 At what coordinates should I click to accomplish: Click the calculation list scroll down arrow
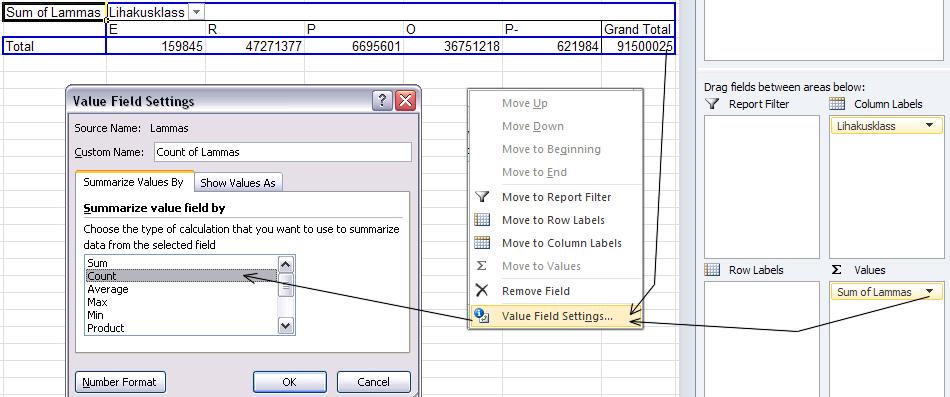pyautogui.click(x=286, y=326)
